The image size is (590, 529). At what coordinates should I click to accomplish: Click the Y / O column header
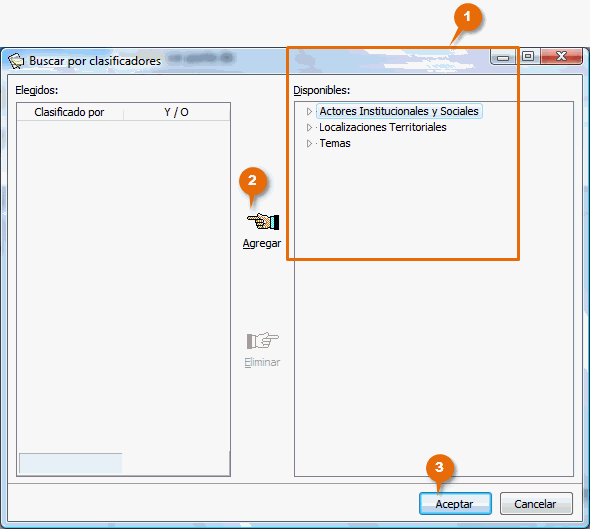176,112
